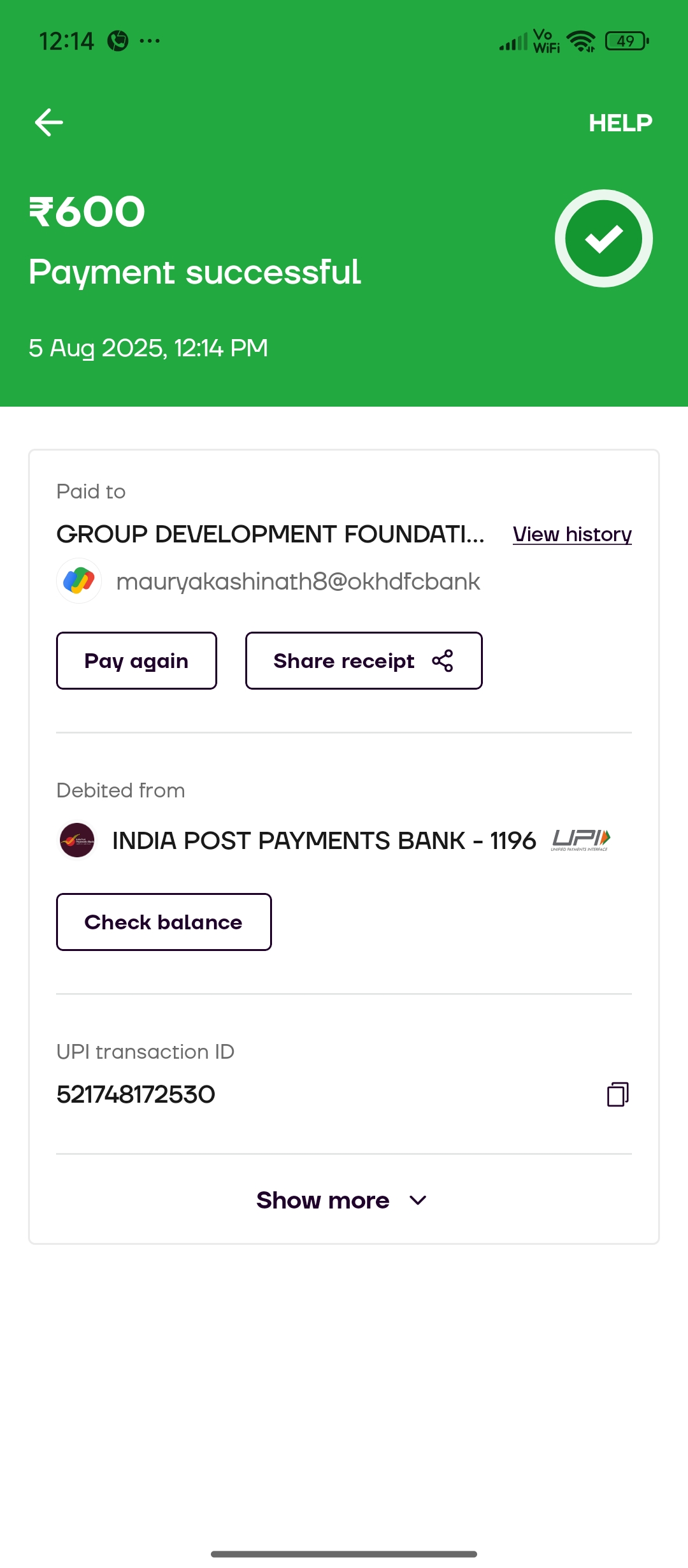Tap the Show more chevron arrow
Viewport: 688px width, 1568px height.
pyautogui.click(x=418, y=1200)
